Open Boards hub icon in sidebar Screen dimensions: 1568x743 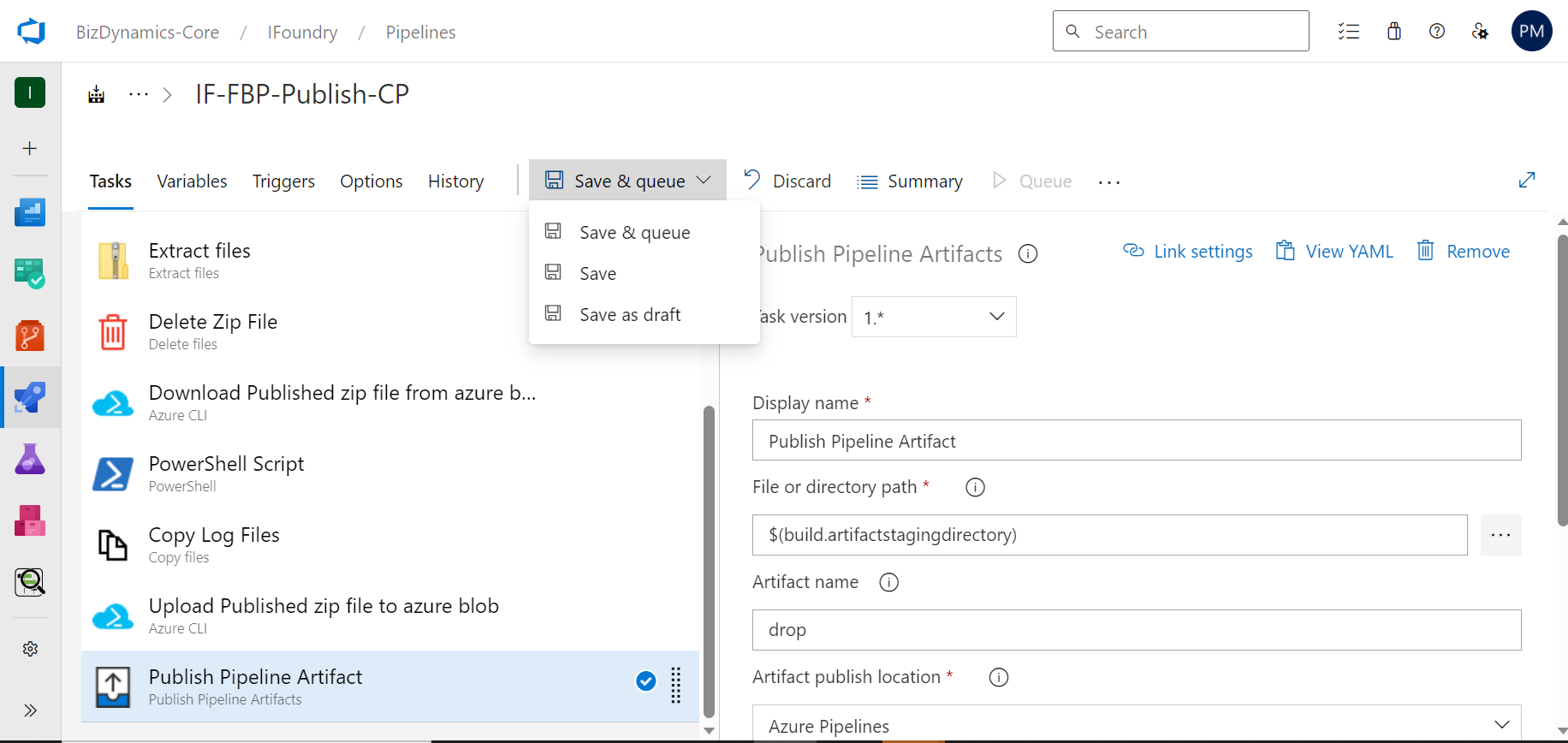[30, 274]
